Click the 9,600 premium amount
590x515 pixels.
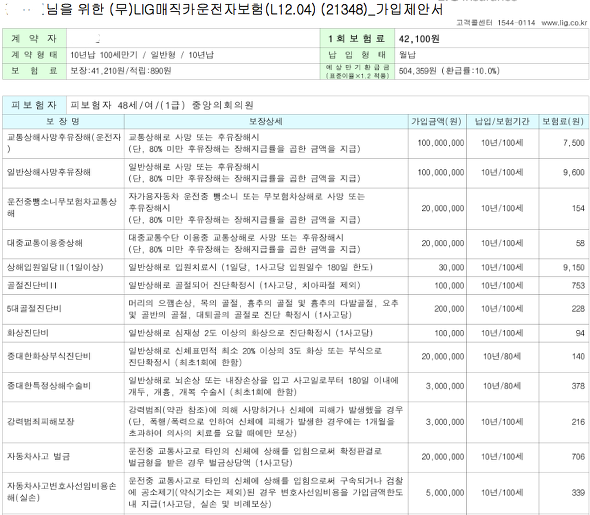[x=574, y=172]
